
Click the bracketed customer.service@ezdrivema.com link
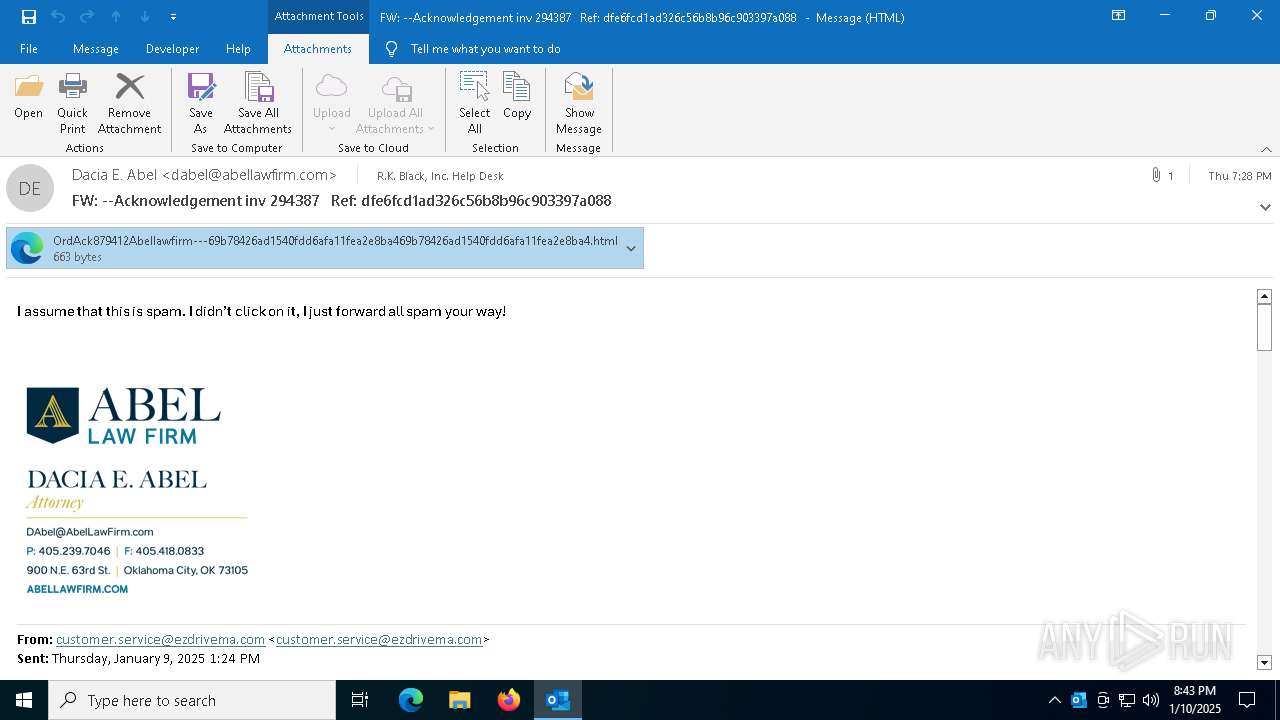[x=379, y=639]
